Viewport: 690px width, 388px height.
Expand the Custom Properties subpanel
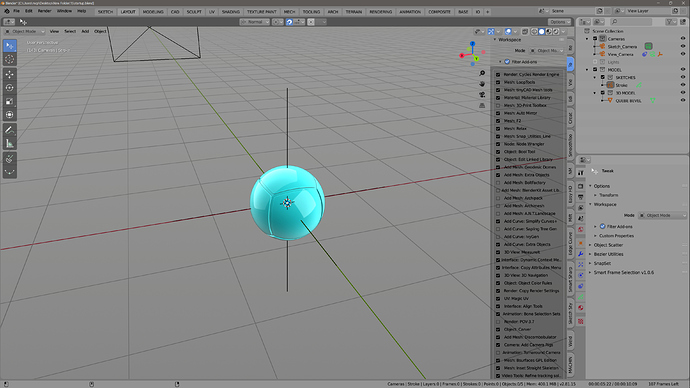point(616,236)
